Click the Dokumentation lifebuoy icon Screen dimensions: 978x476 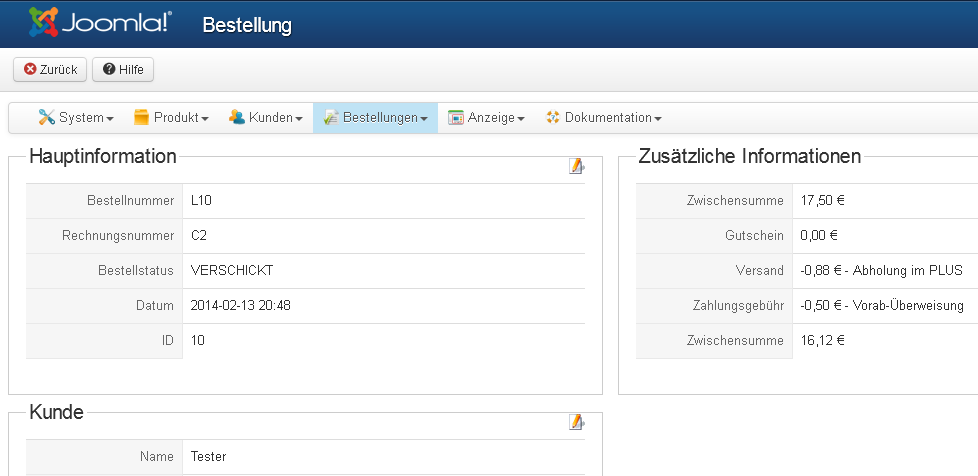552,118
